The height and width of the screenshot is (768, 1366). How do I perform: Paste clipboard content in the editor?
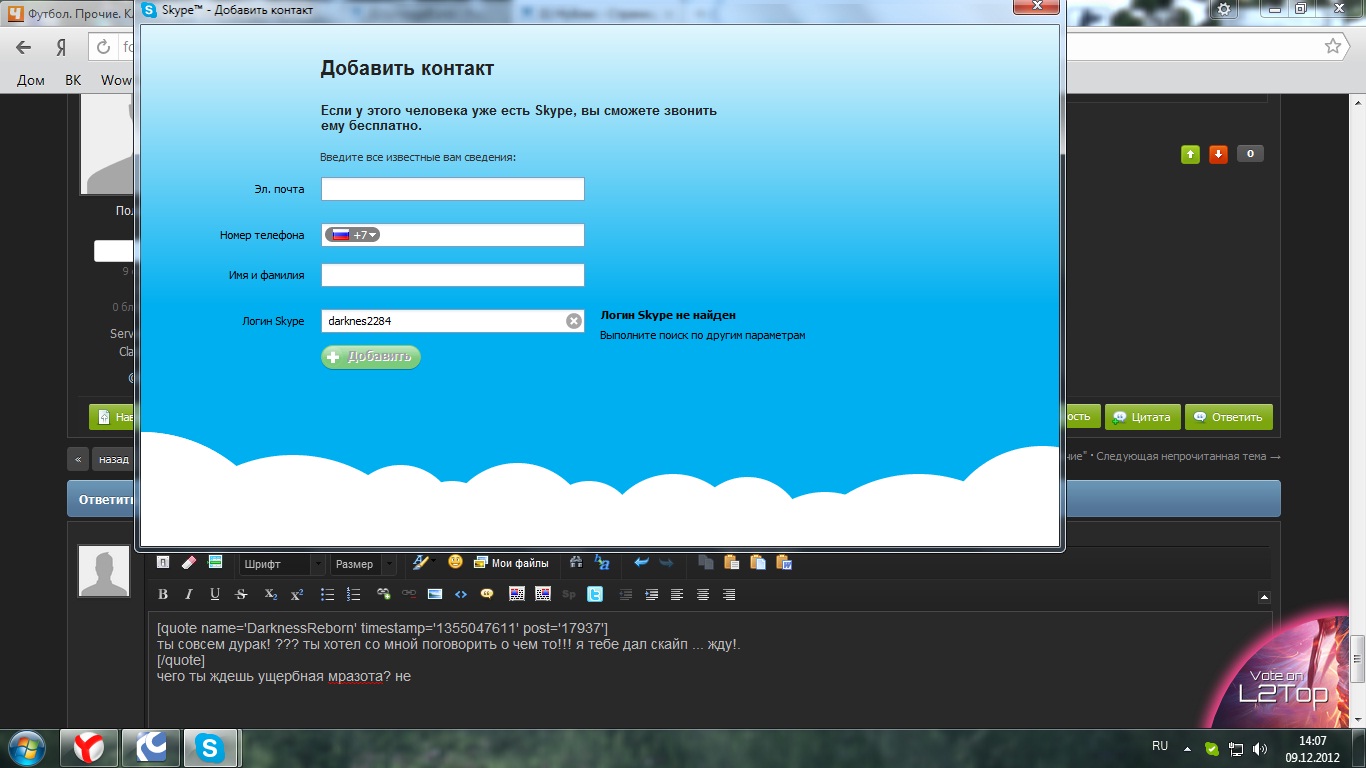click(x=732, y=563)
